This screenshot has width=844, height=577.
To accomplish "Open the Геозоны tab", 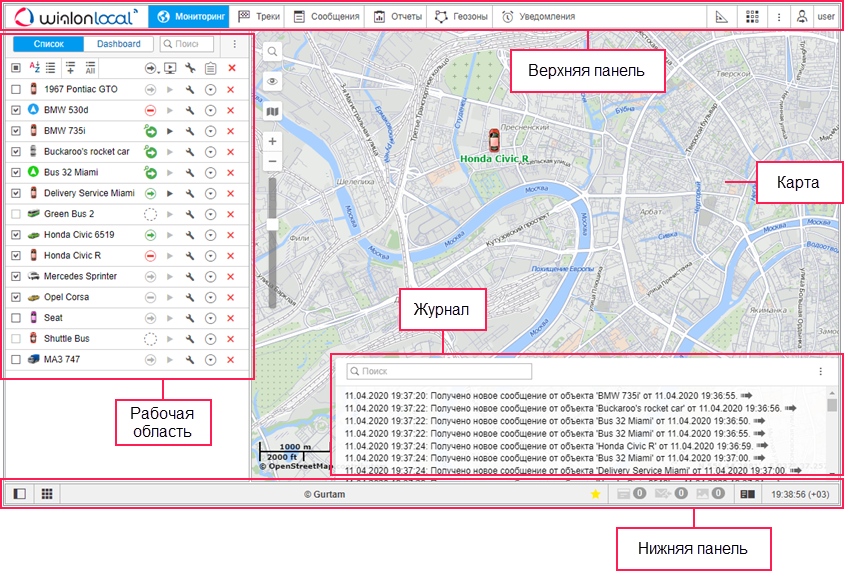I will pos(461,17).
